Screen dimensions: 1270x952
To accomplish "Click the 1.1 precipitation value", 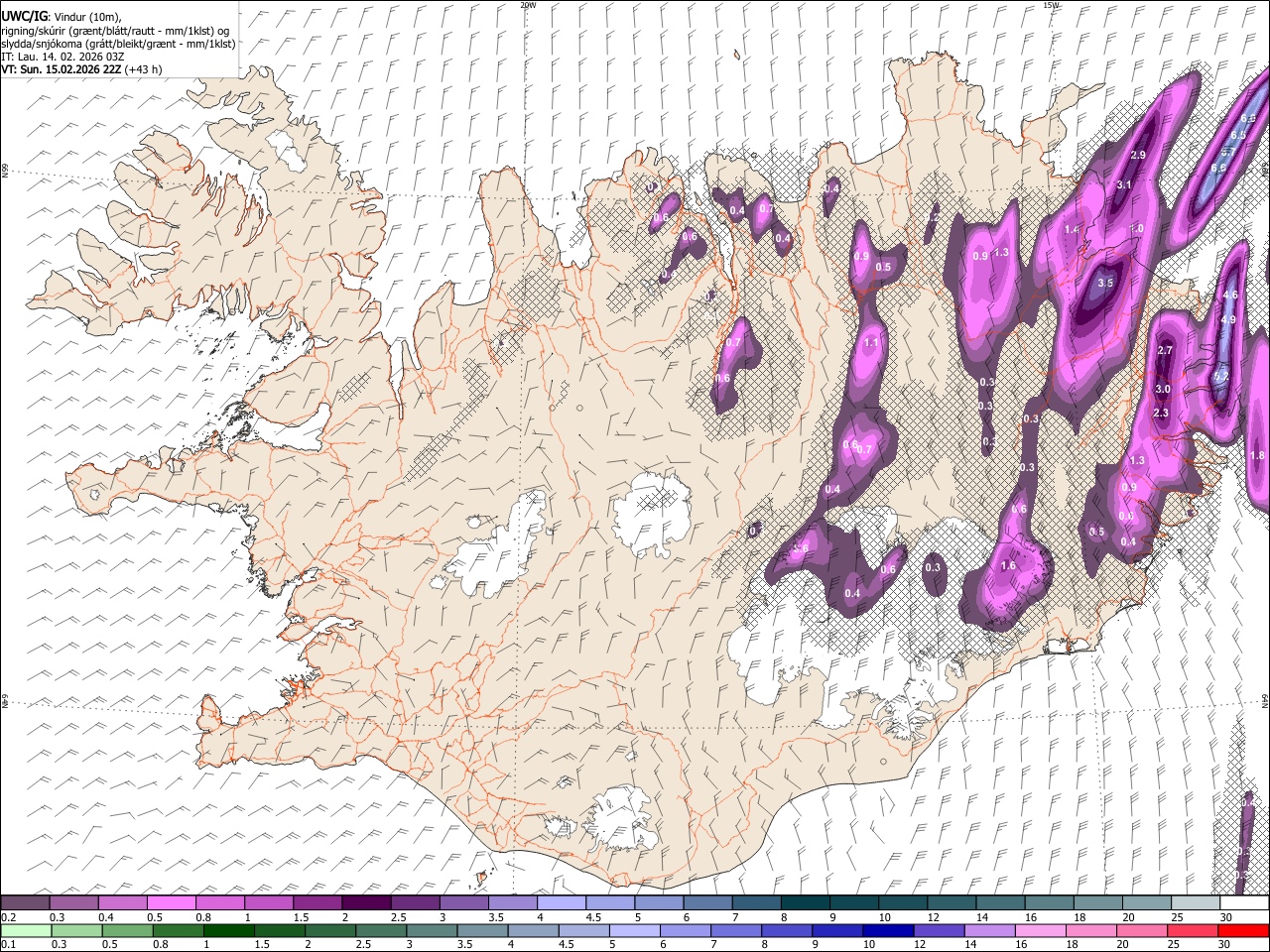I will [x=872, y=342].
